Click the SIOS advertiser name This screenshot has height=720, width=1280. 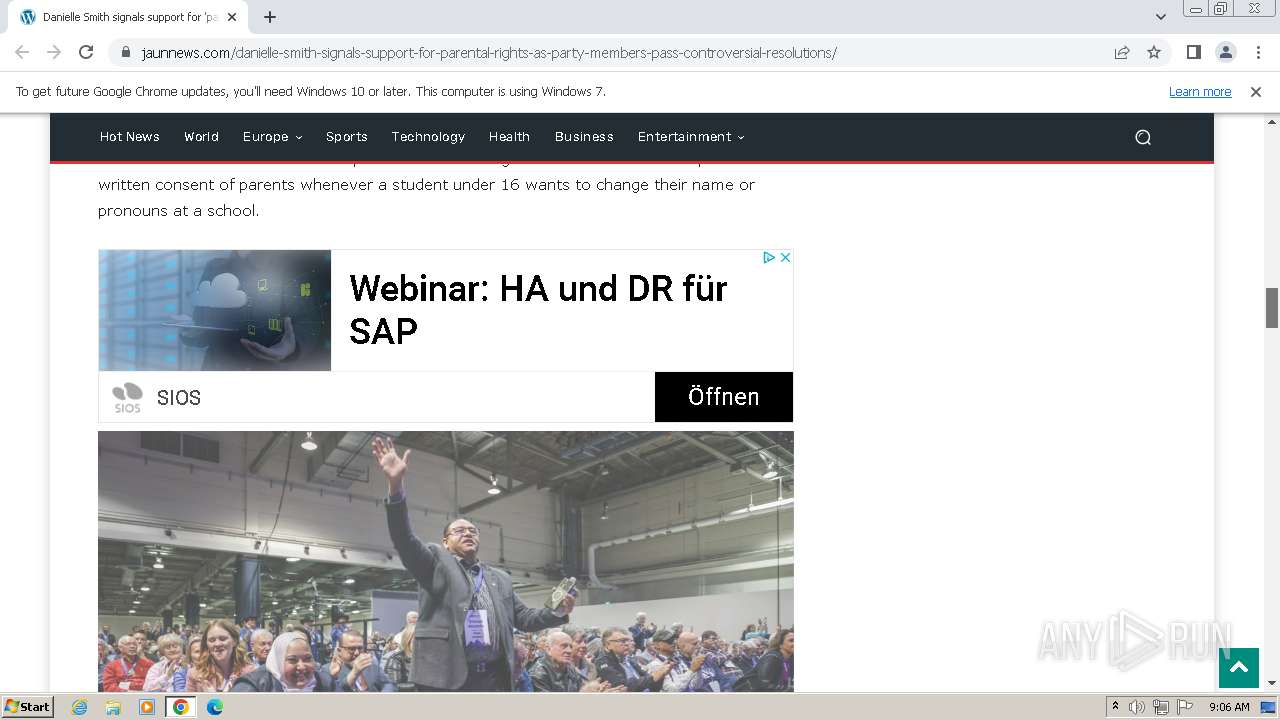click(179, 398)
